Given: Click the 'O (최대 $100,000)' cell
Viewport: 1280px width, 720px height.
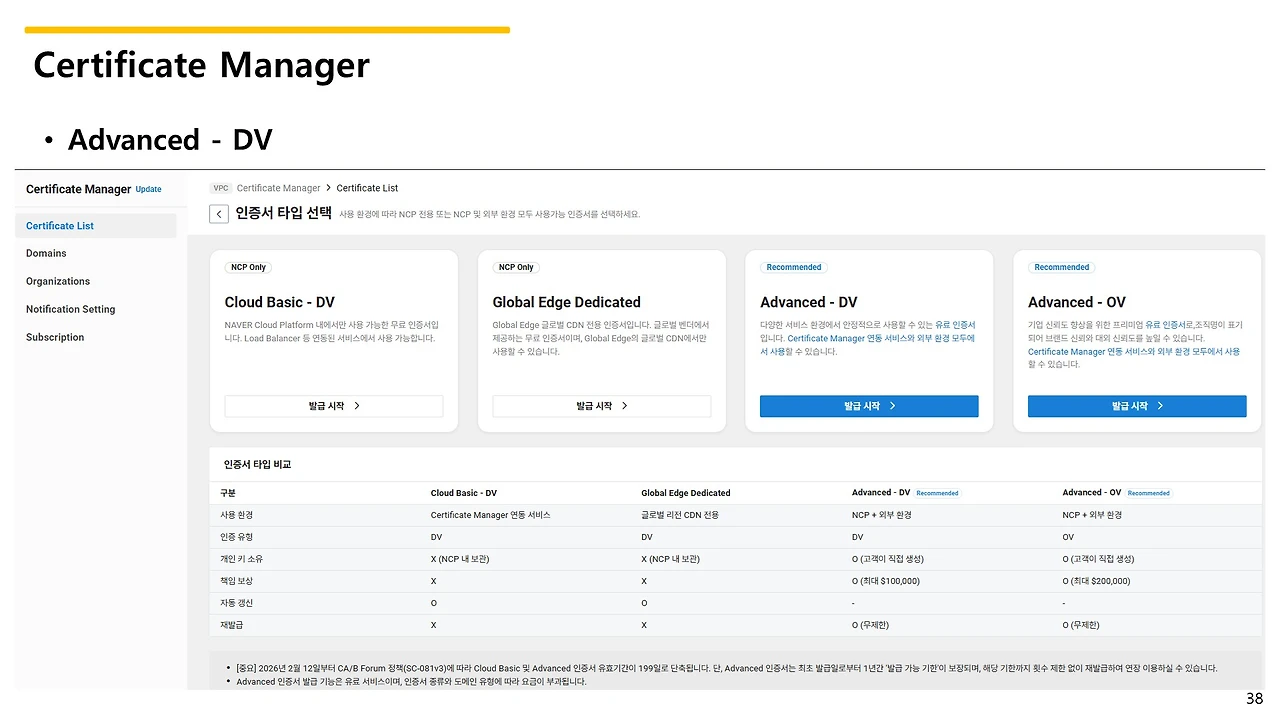Looking at the screenshot, I should (x=886, y=581).
